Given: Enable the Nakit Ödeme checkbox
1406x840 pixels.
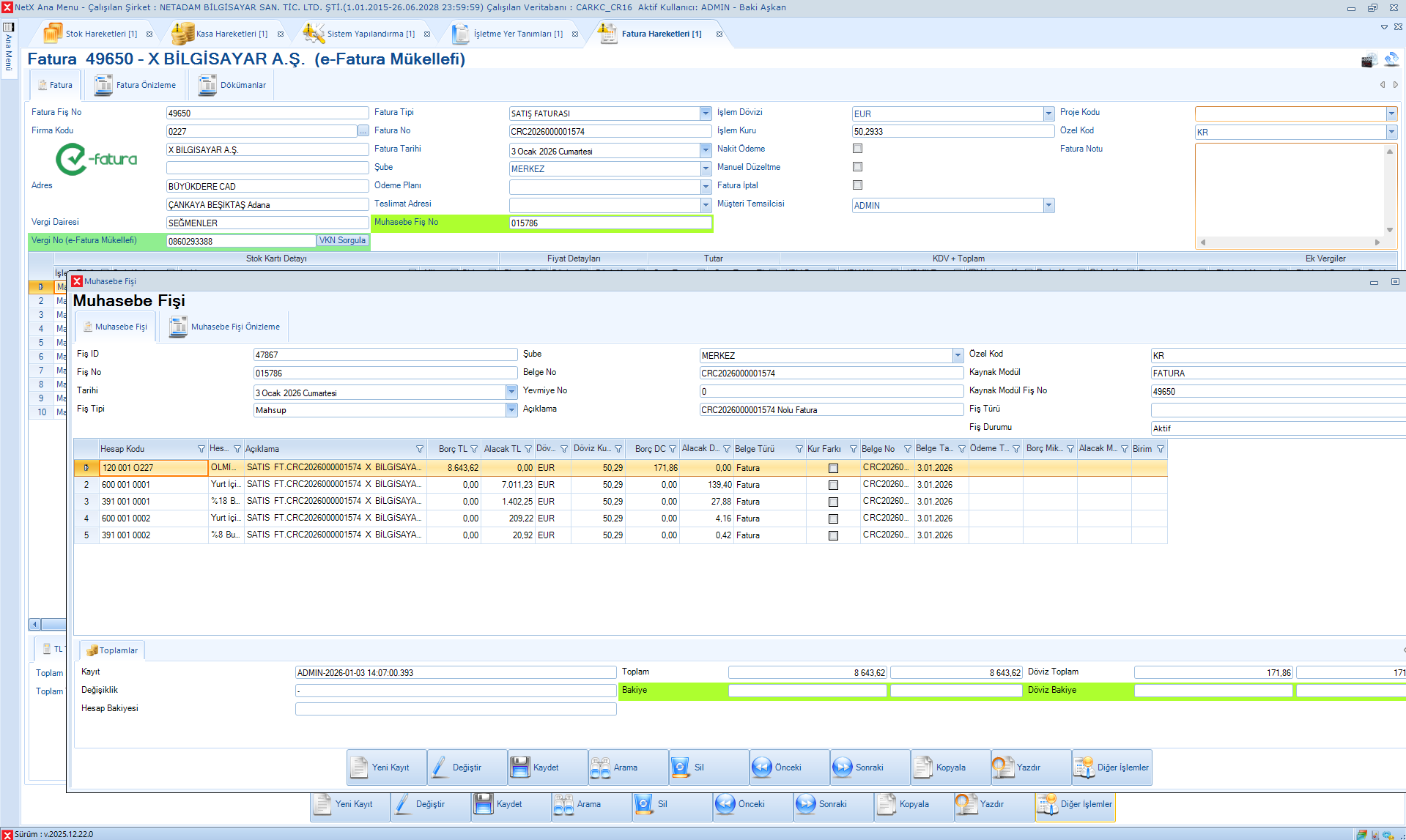Looking at the screenshot, I should [857, 149].
